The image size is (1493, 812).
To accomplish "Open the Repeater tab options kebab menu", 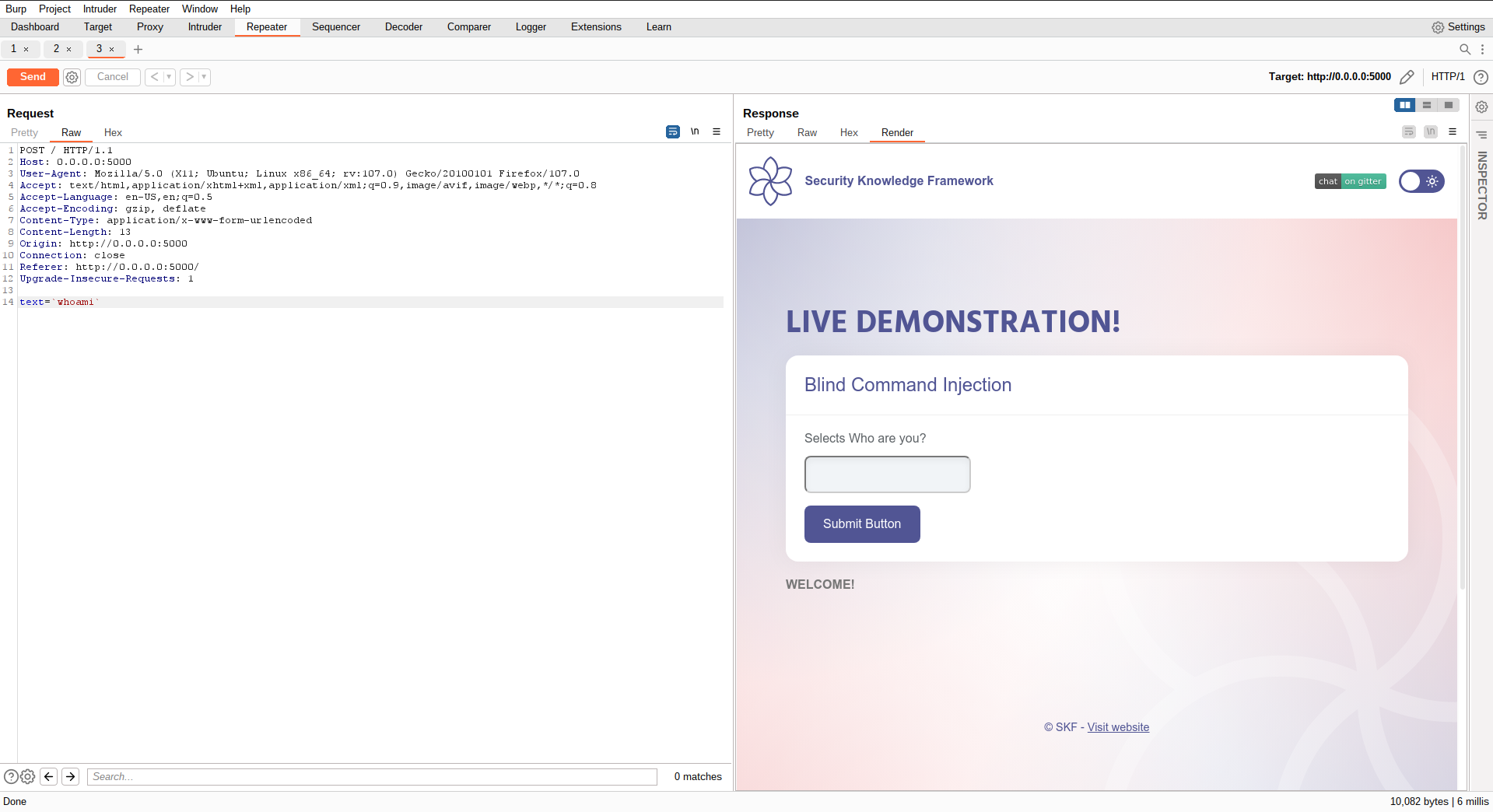I will pyautogui.click(x=1482, y=49).
